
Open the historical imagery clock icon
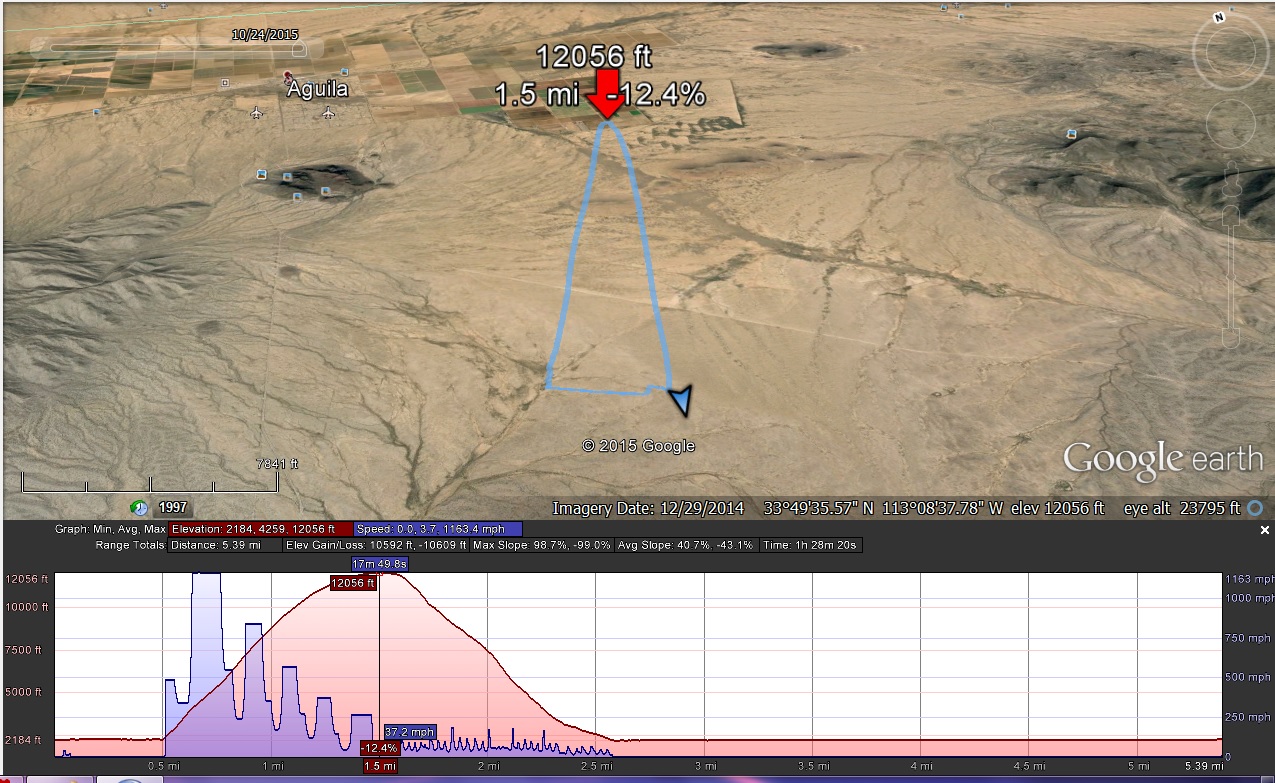pyautogui.click(x=139, y=508)
